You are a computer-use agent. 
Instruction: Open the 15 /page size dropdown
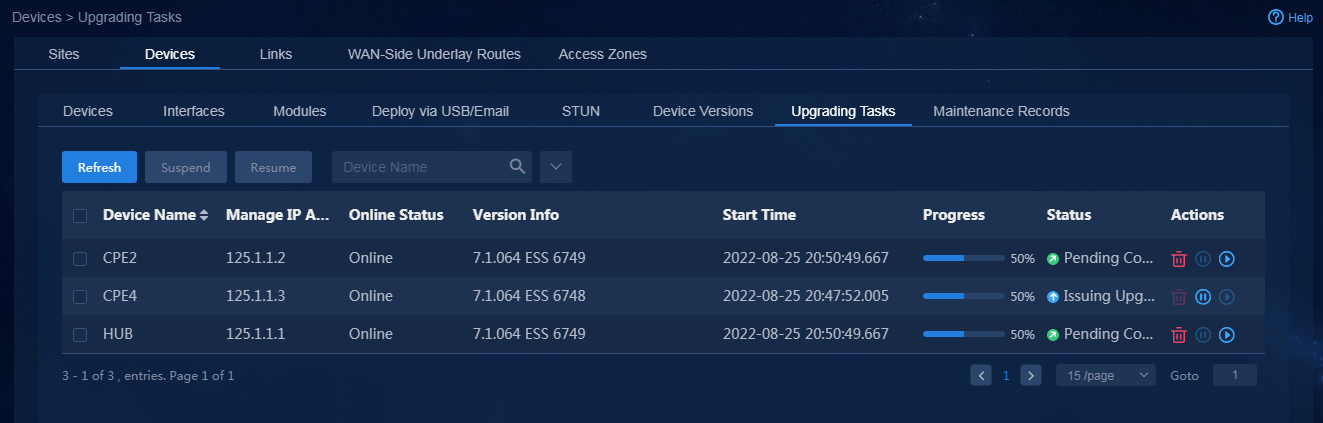[1106, 375]
